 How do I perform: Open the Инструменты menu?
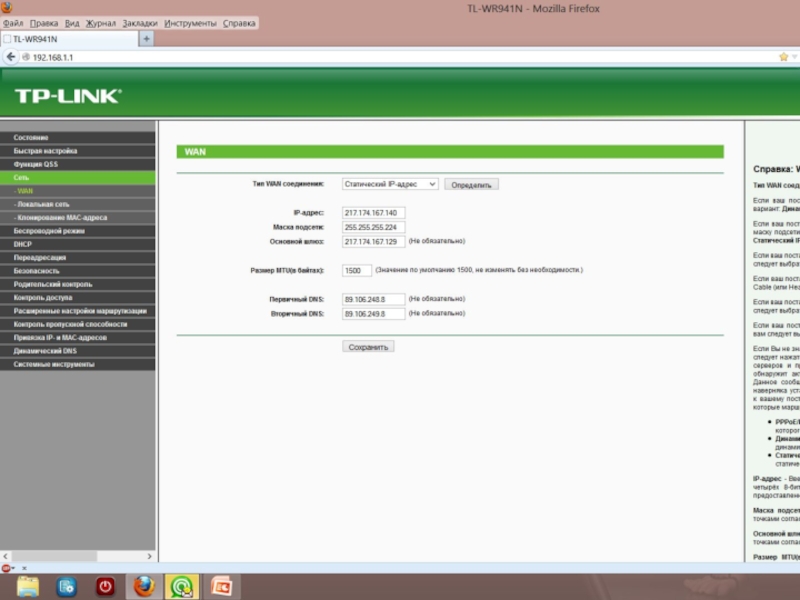tap(190, 23)
